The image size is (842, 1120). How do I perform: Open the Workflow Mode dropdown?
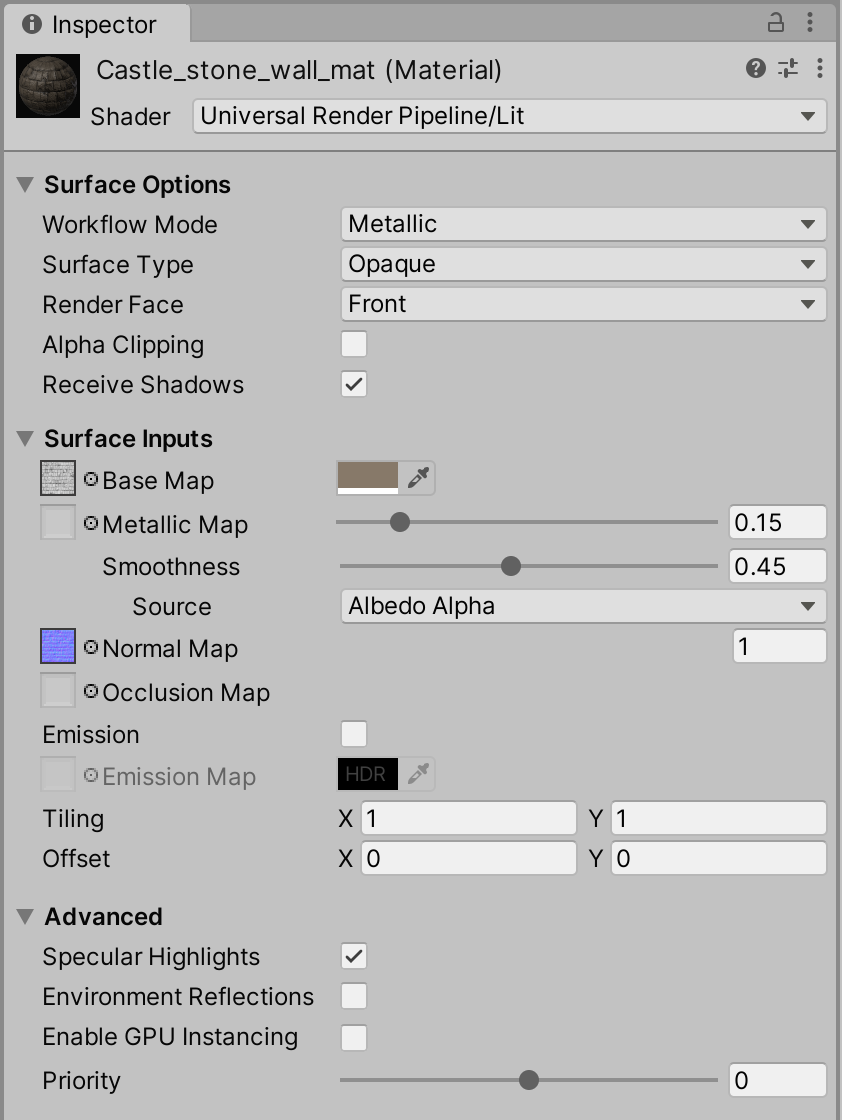(583, 224)
